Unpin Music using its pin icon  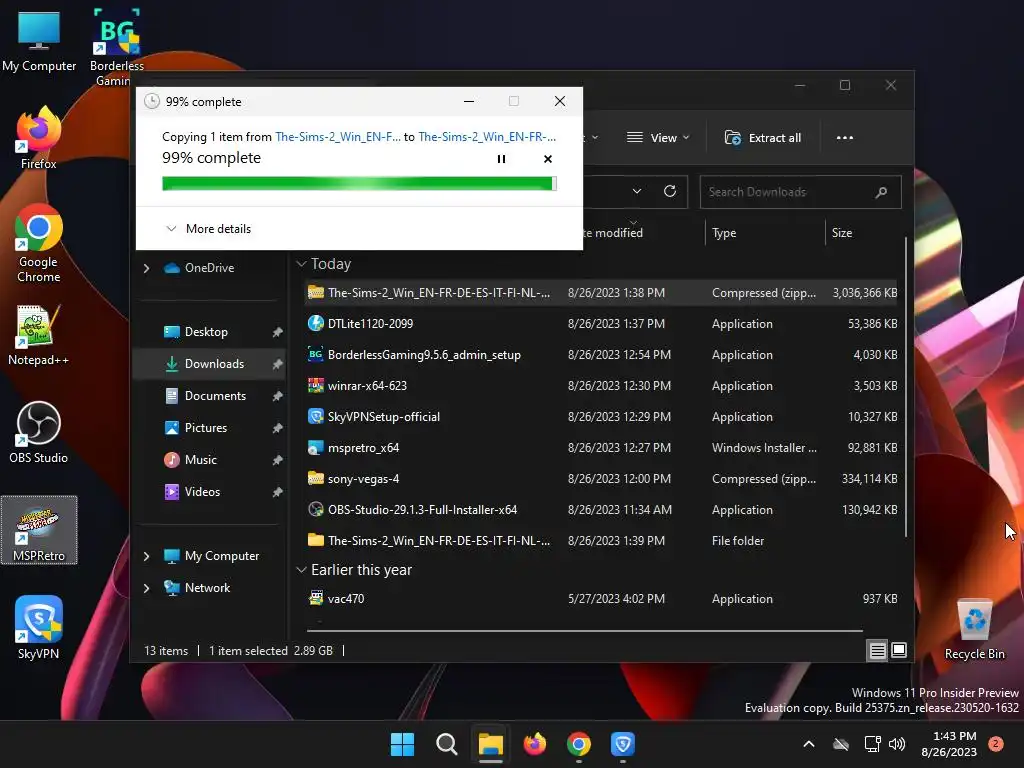[x=278, y=460]
